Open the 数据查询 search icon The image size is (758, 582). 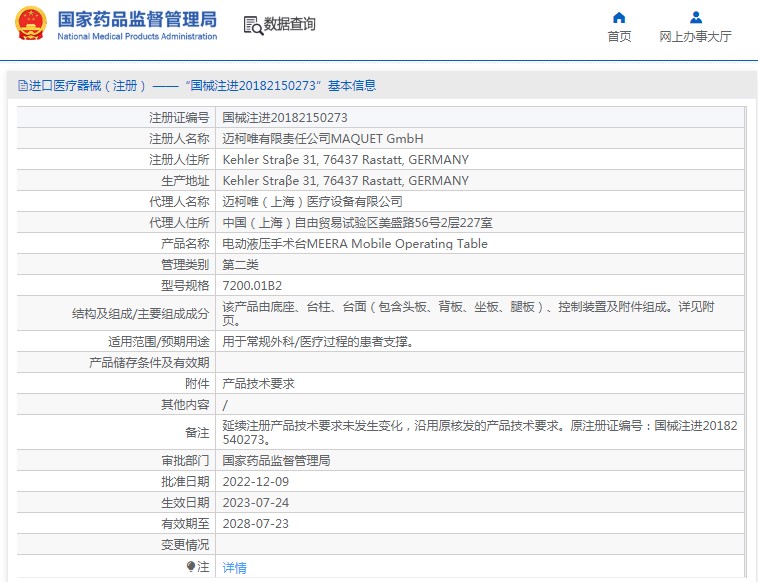253,25
